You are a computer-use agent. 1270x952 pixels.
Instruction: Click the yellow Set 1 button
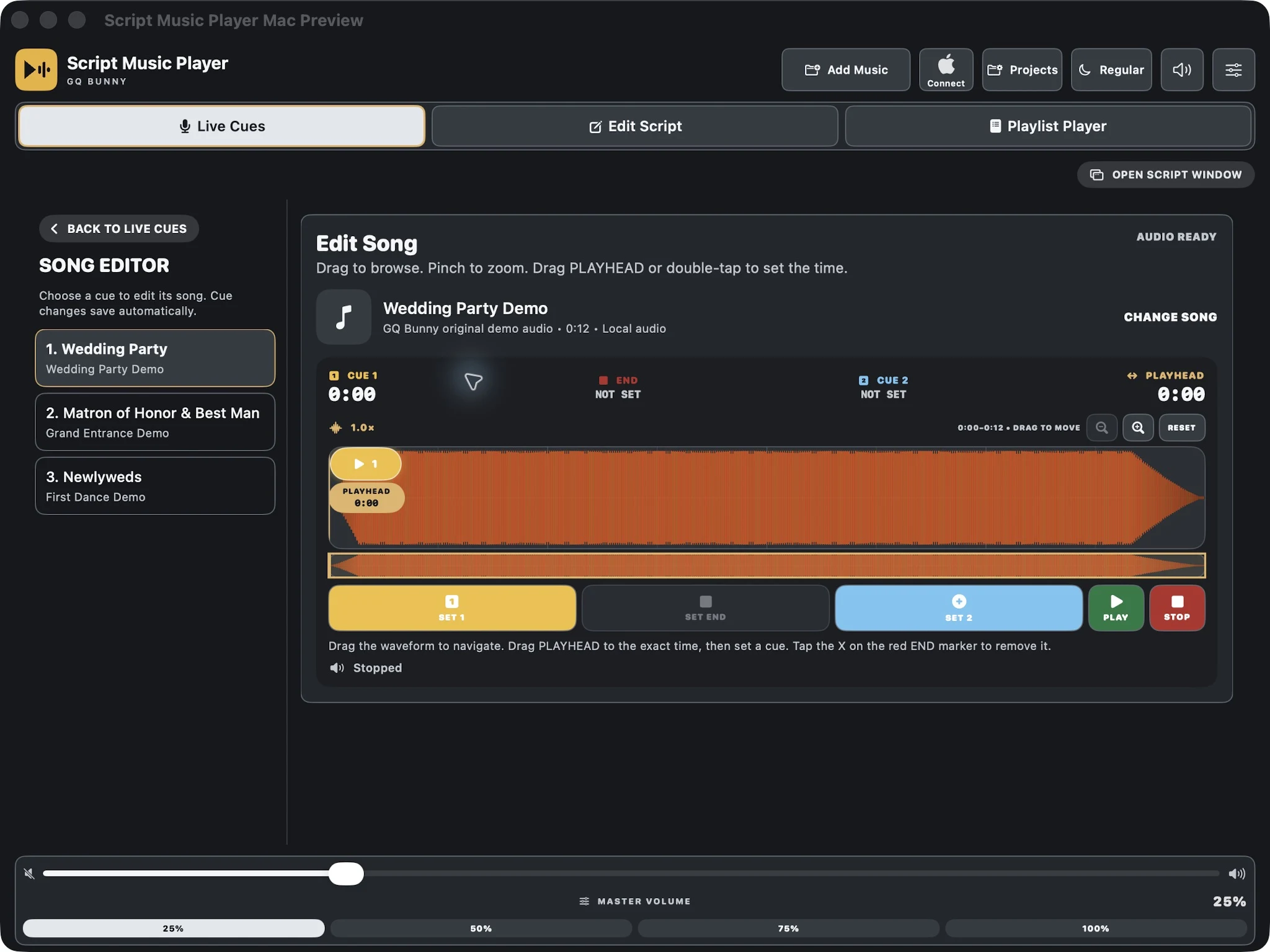click(452, 608)
